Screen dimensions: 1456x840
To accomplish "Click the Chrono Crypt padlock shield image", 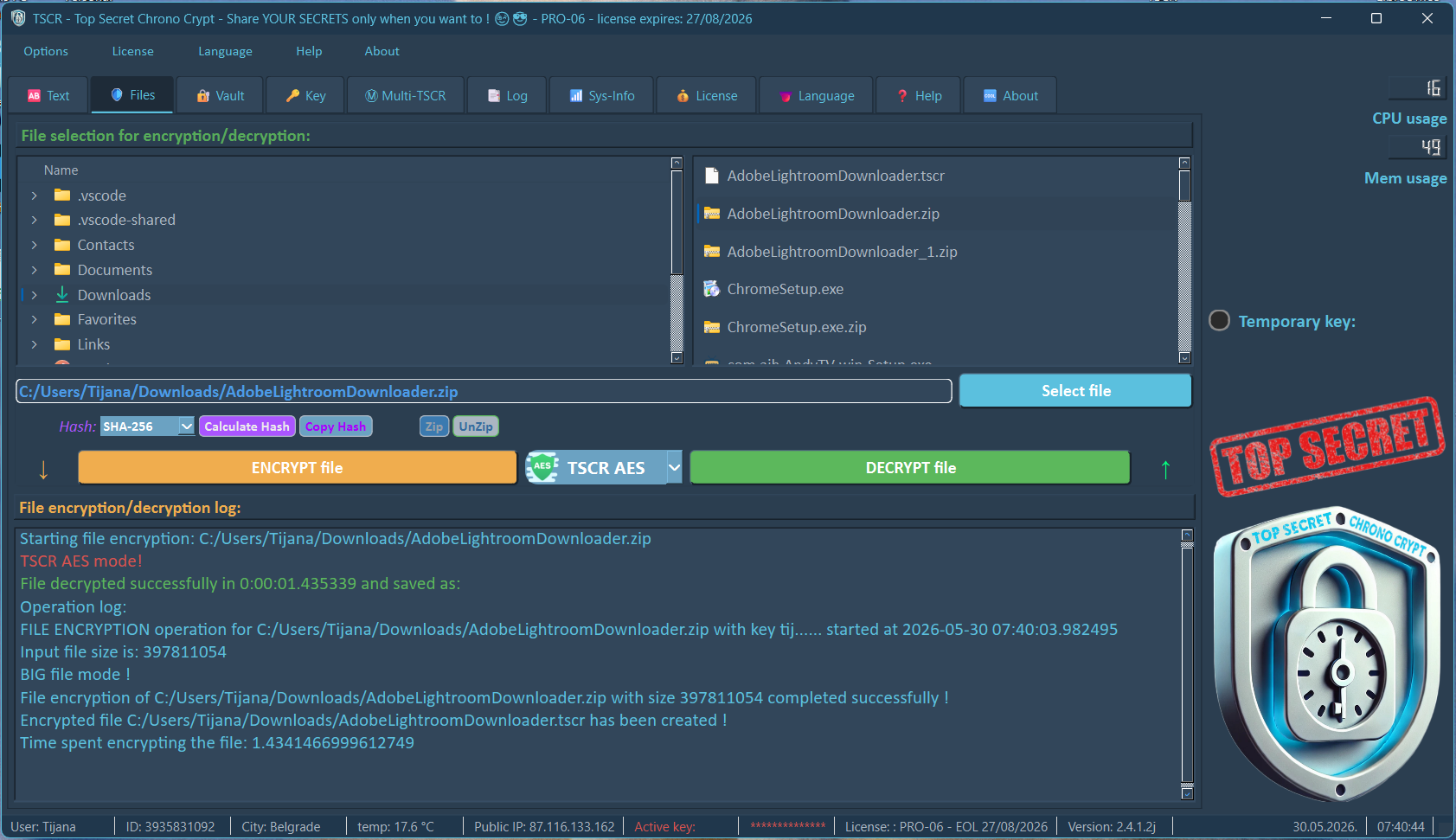I will [x=1327, y=653].
